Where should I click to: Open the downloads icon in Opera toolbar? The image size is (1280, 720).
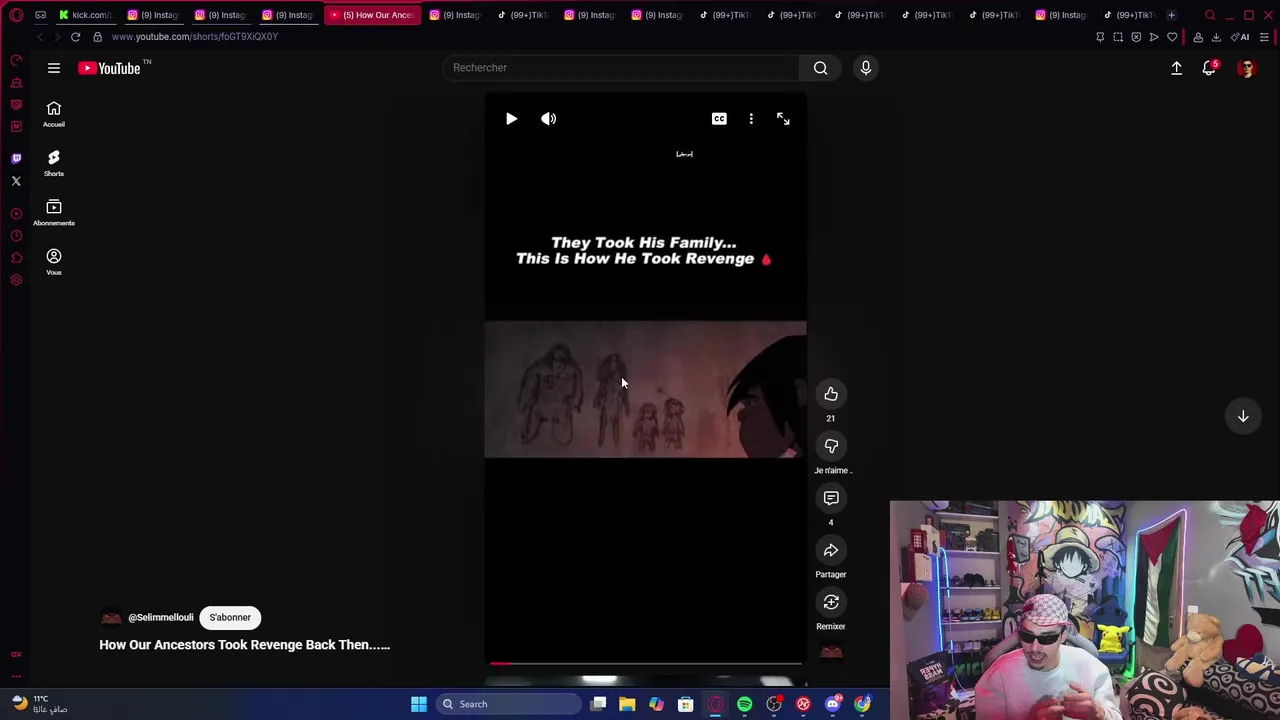[x=1216, y=37]
